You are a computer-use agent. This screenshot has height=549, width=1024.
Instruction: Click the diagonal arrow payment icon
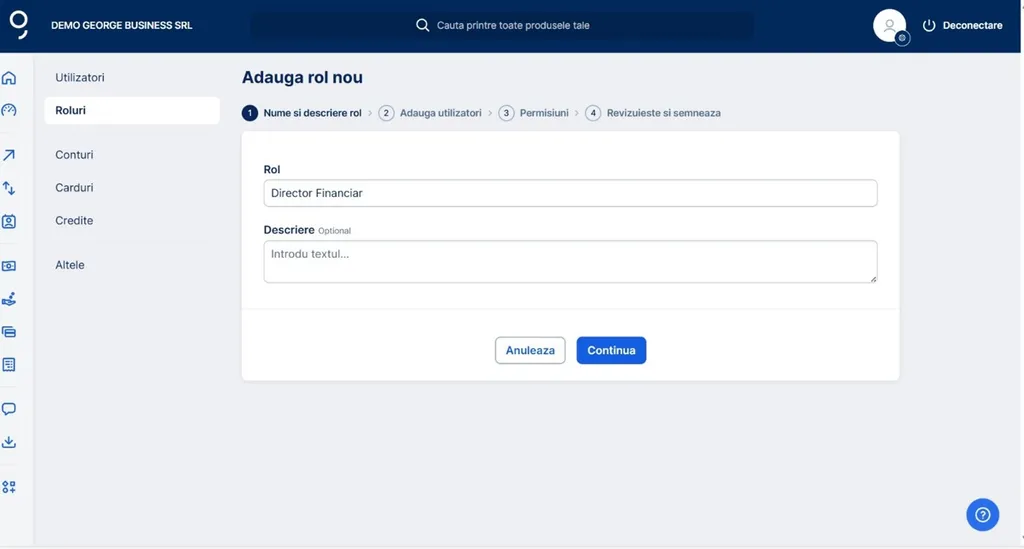[x=9, y=155]
